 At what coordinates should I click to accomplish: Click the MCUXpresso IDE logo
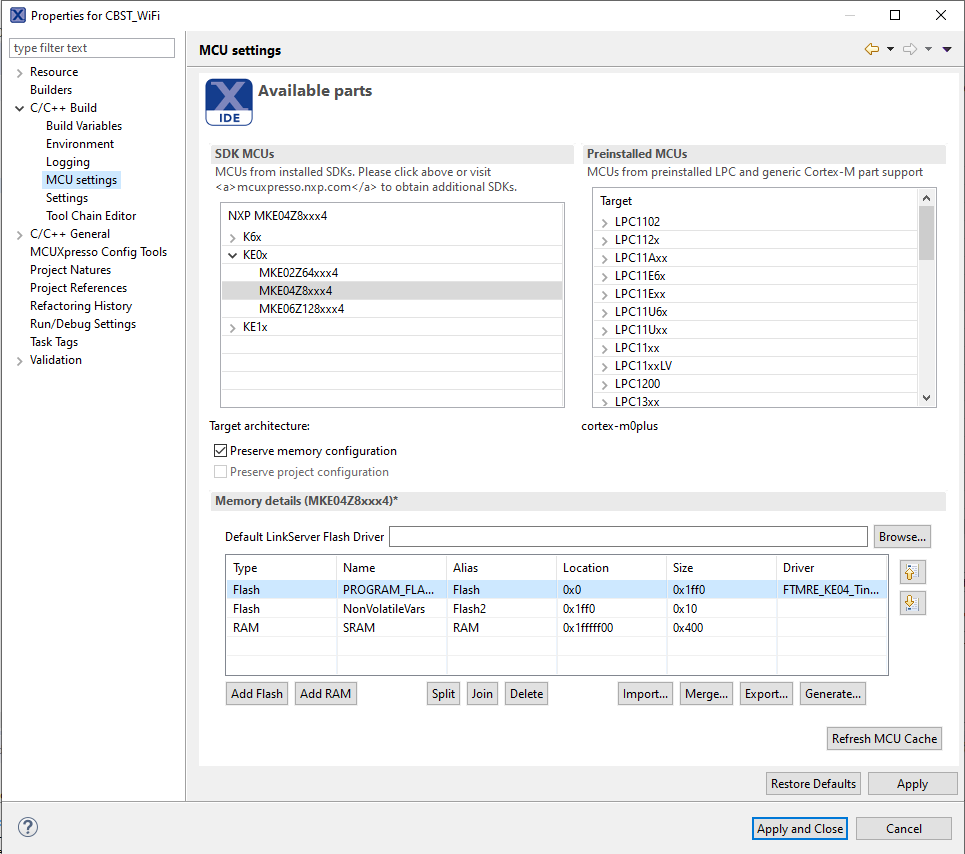coord(229,102)
